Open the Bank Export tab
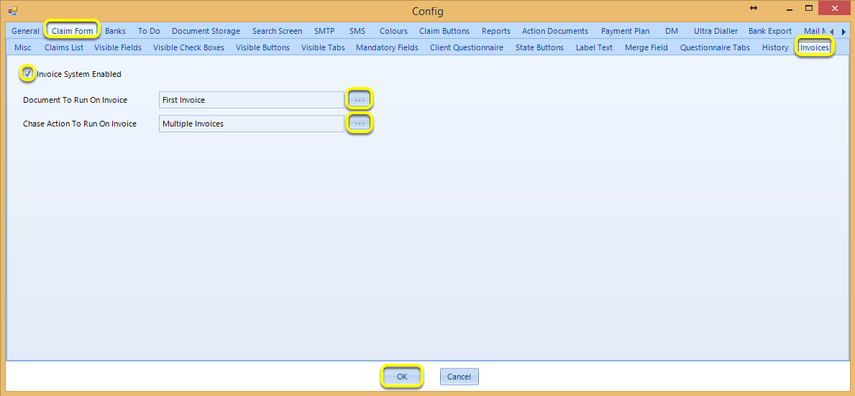The height and width of the screenshot is (396, 855). coord(770,31)
